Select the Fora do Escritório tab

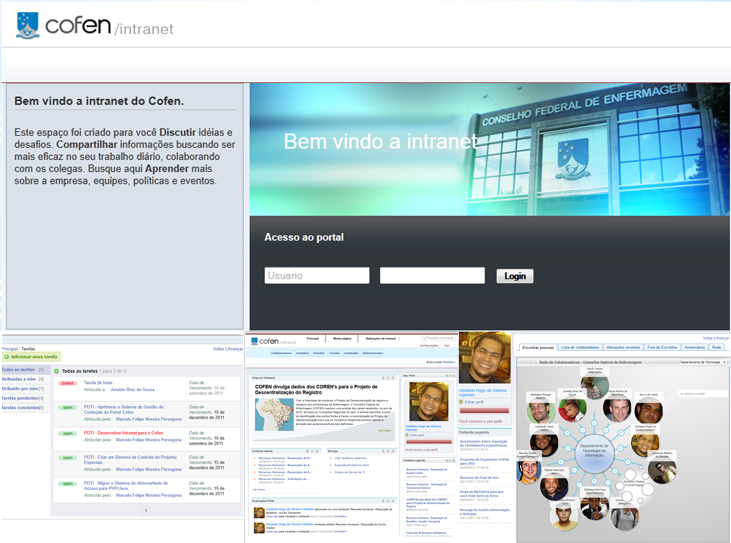point(662,347)
